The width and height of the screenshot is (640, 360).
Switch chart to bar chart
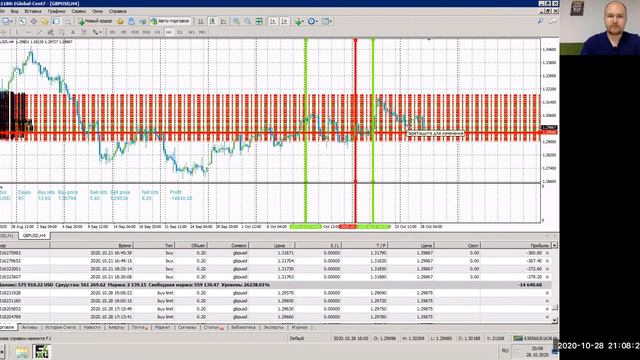pos(201,21)
